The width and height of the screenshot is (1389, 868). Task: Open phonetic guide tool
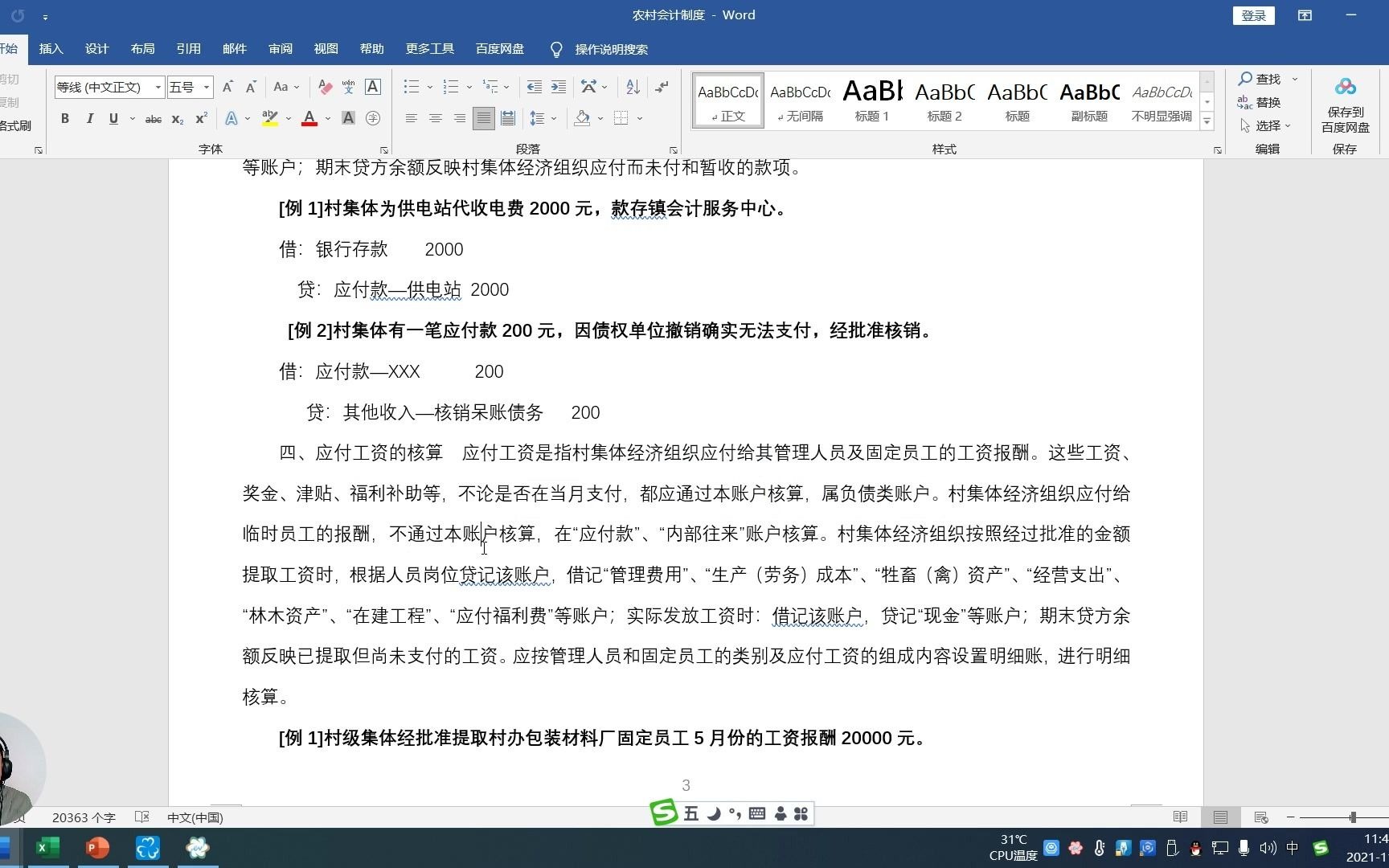(348, 87)
